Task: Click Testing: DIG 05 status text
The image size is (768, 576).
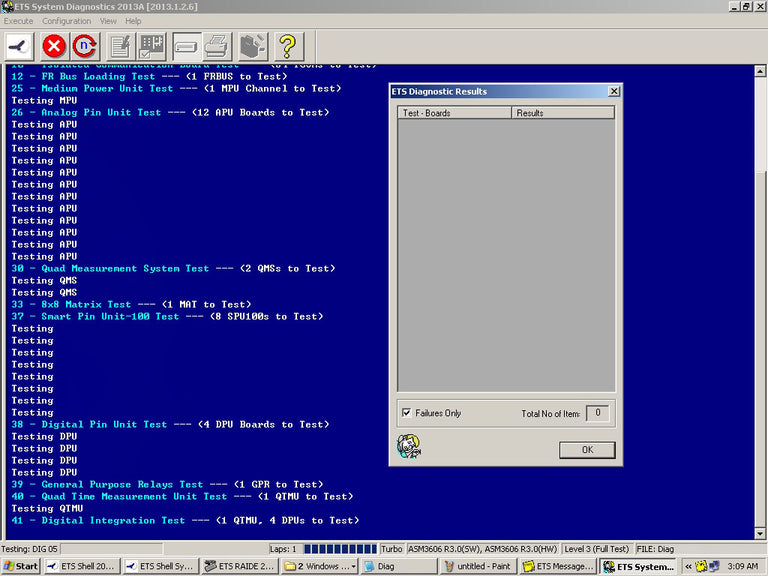Action: point(29,549)
